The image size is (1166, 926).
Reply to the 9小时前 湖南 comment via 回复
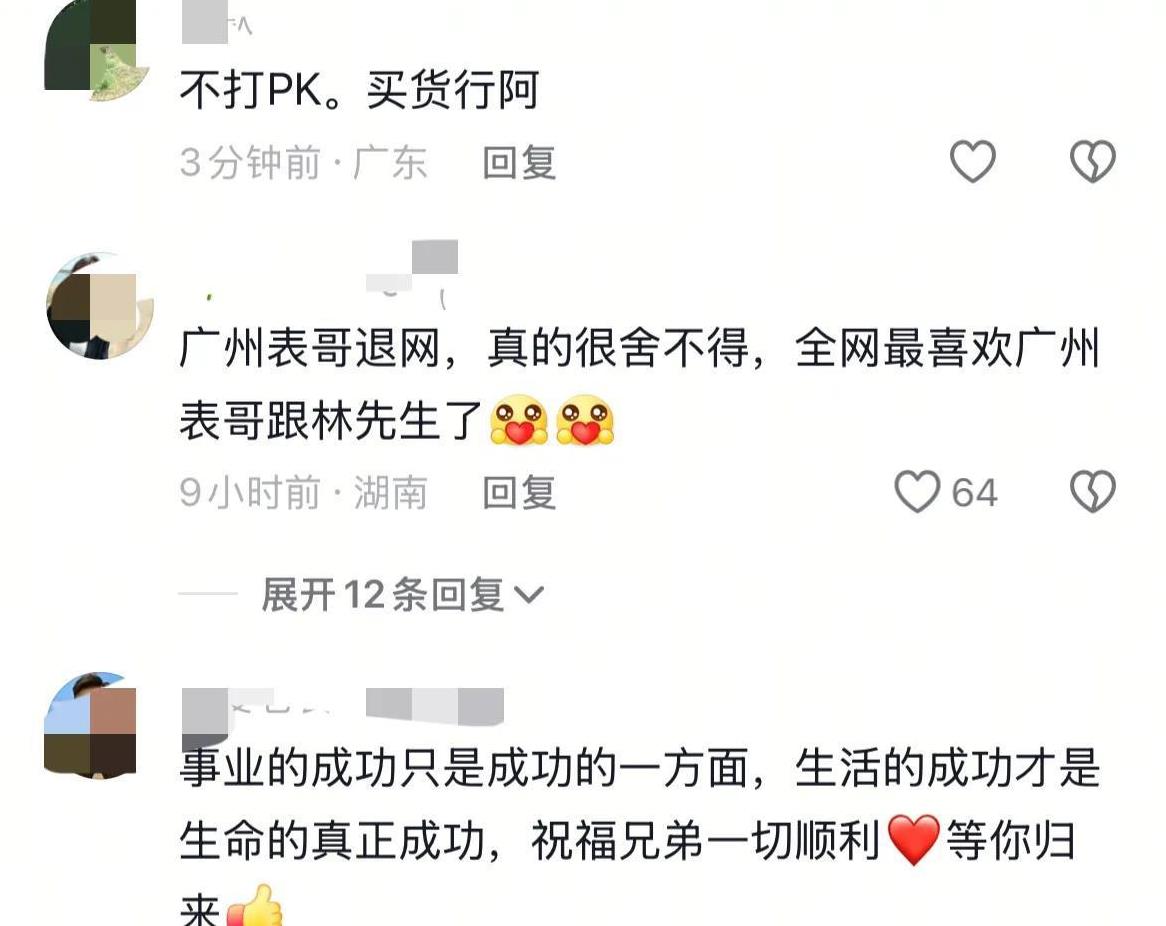[x=519, y=492]
